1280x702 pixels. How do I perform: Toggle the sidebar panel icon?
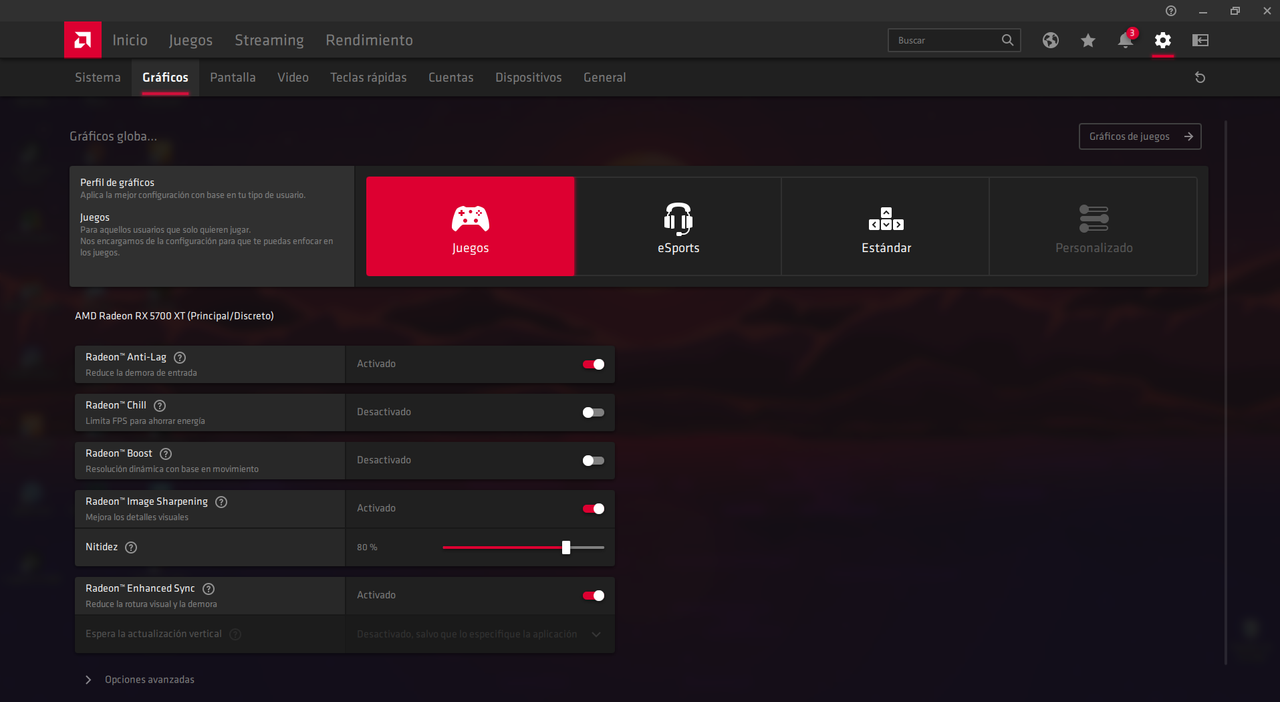point(1200,40)
